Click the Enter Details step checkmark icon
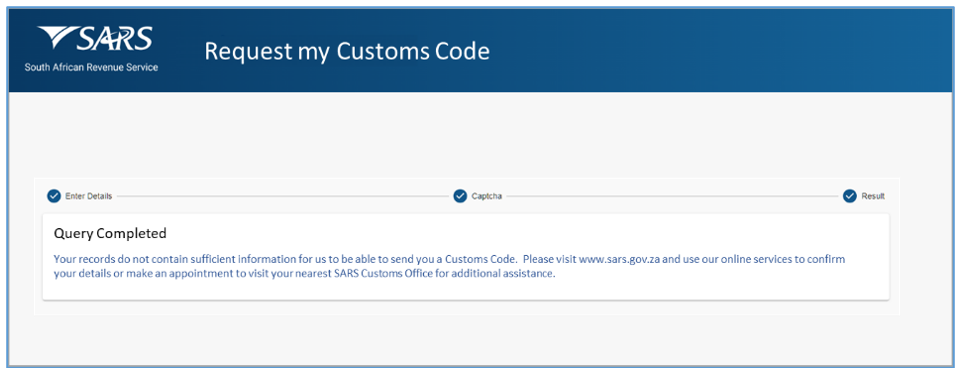 point(54,196)
